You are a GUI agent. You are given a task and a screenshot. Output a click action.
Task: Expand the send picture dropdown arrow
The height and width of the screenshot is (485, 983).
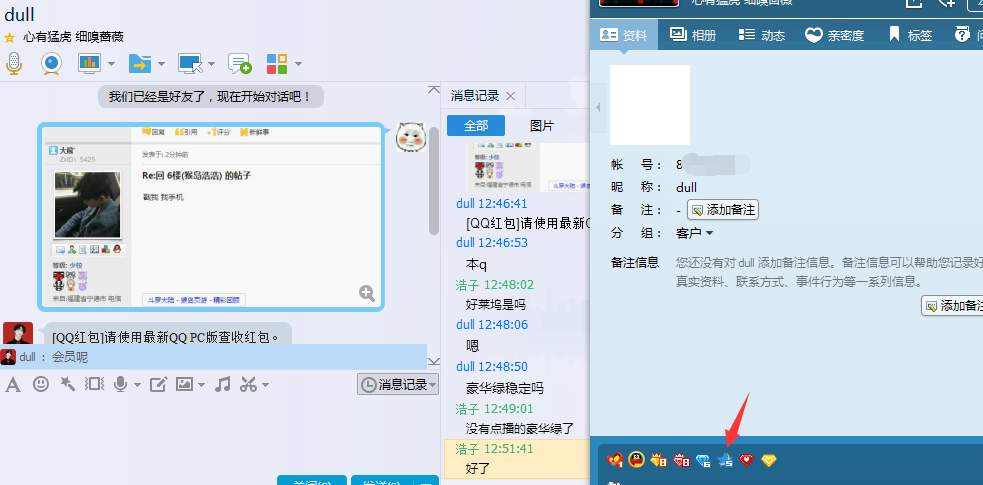click(x=201, y=385)
